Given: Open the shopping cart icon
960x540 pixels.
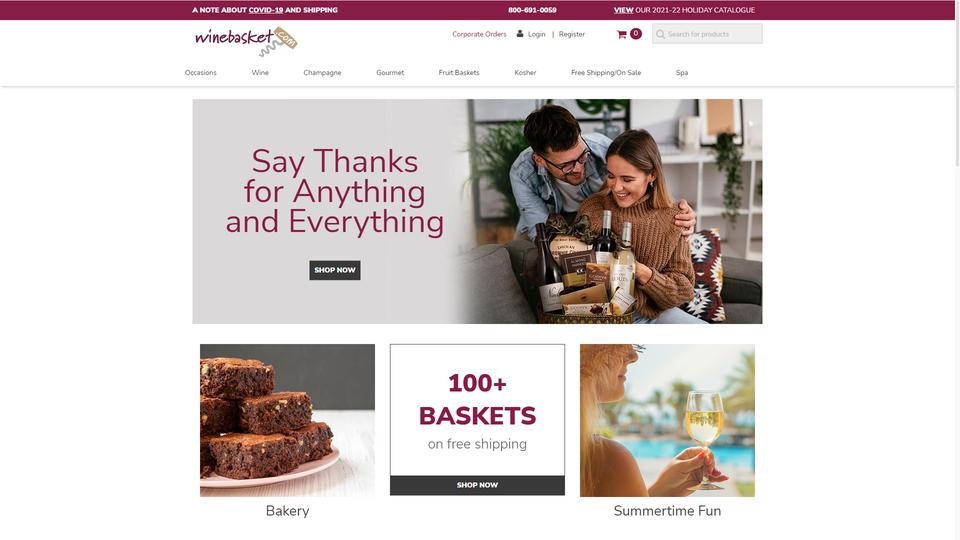Looking at the screenshot, I should (x=621, y=34).
